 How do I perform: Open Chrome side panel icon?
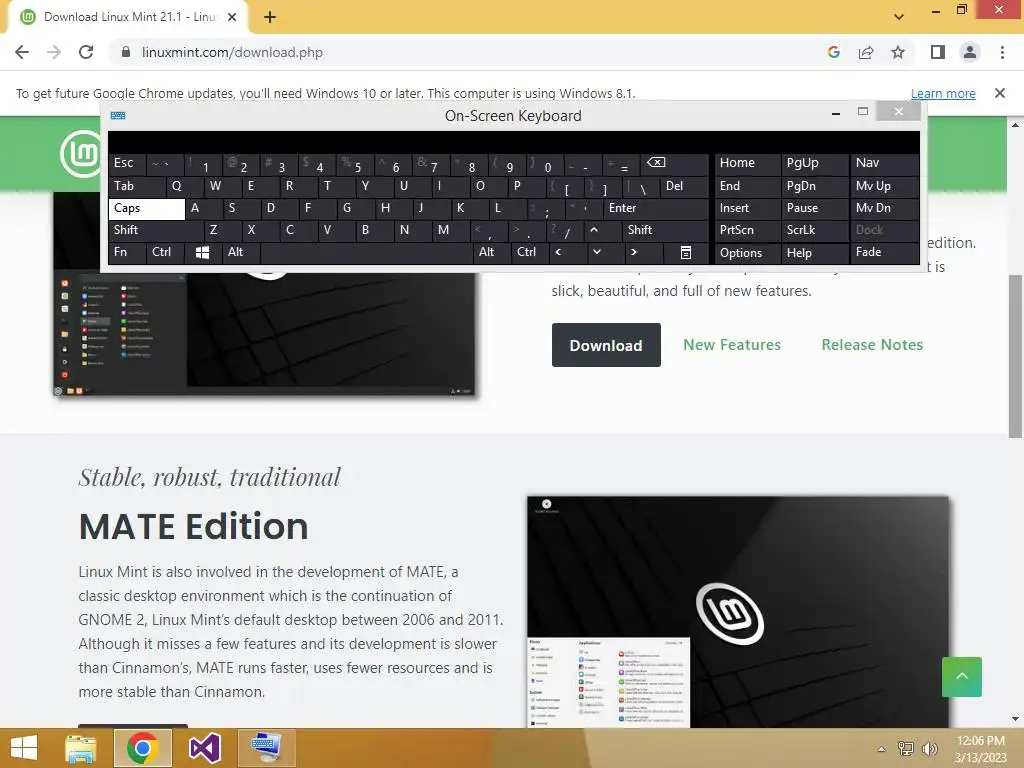pos(938,52)
